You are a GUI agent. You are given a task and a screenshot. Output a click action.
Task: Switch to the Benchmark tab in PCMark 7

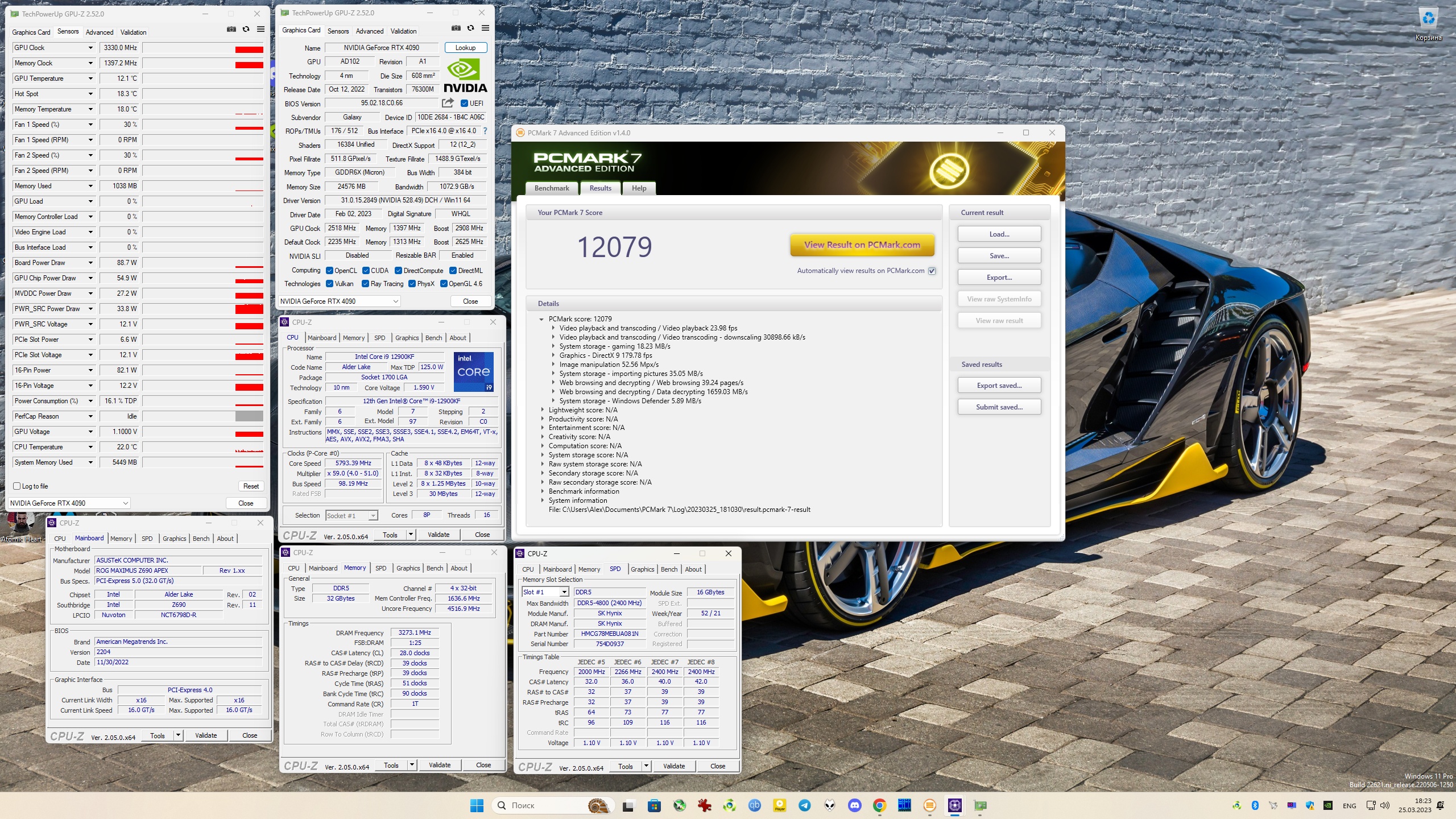coord(552,188)
